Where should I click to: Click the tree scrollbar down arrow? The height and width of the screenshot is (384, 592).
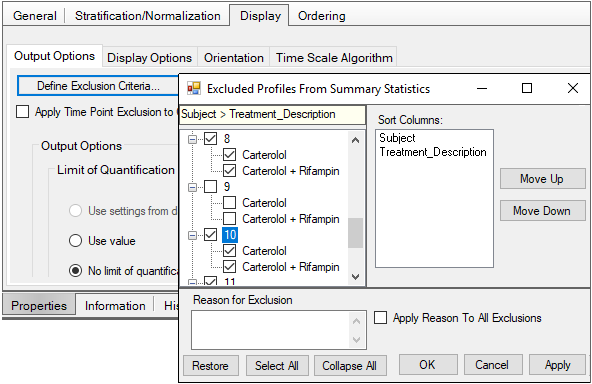355,277
